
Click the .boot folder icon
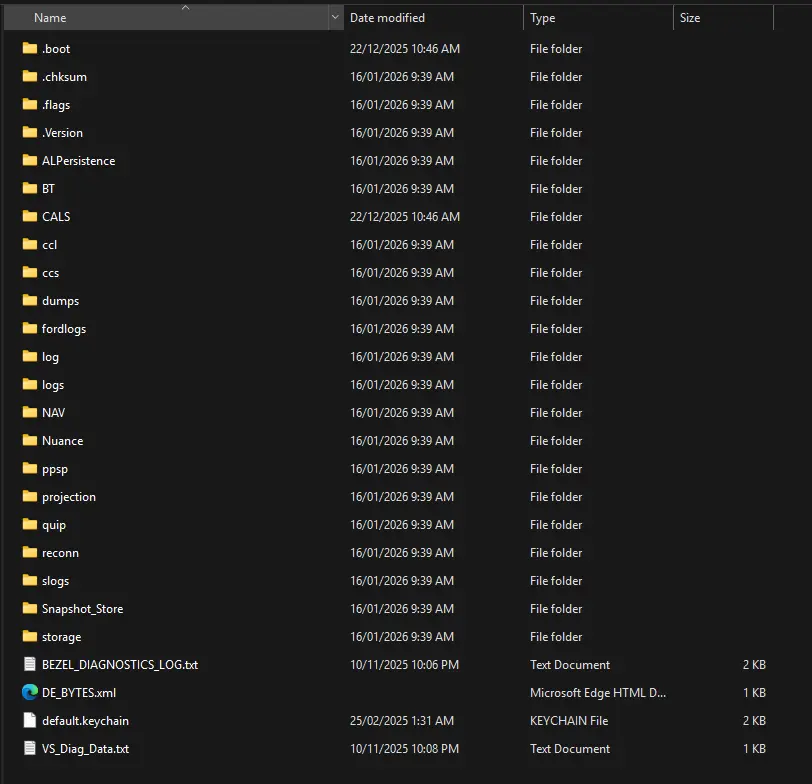(x=30, y=48)
